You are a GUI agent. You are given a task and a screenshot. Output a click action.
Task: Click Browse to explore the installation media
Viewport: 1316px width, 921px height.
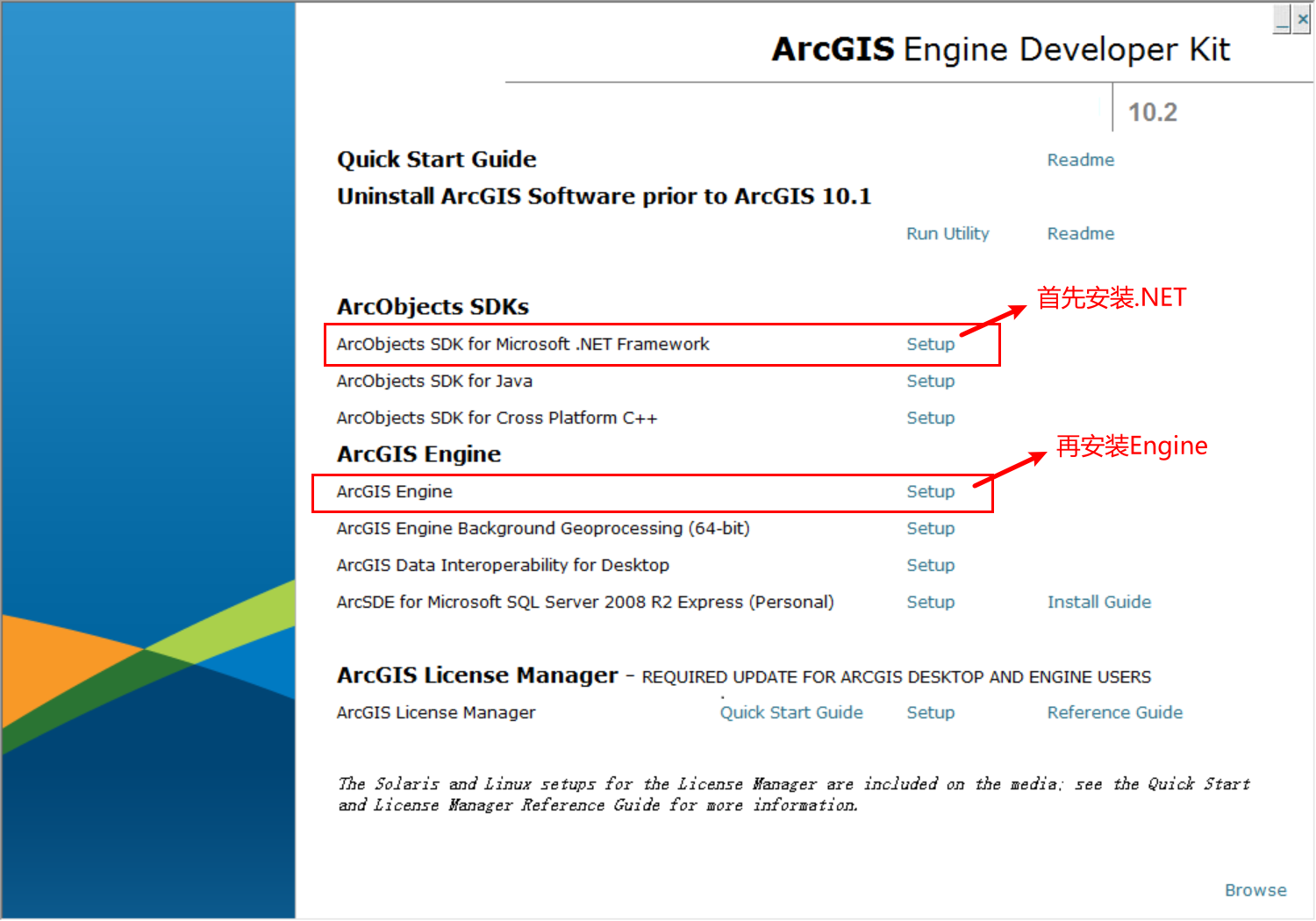(1255, 889)
